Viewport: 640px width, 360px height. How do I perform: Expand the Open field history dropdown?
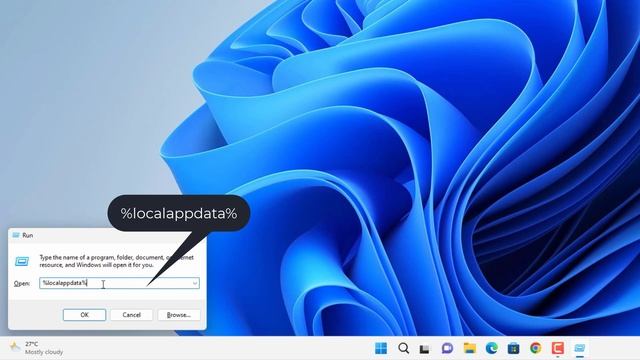click(195, 283)
